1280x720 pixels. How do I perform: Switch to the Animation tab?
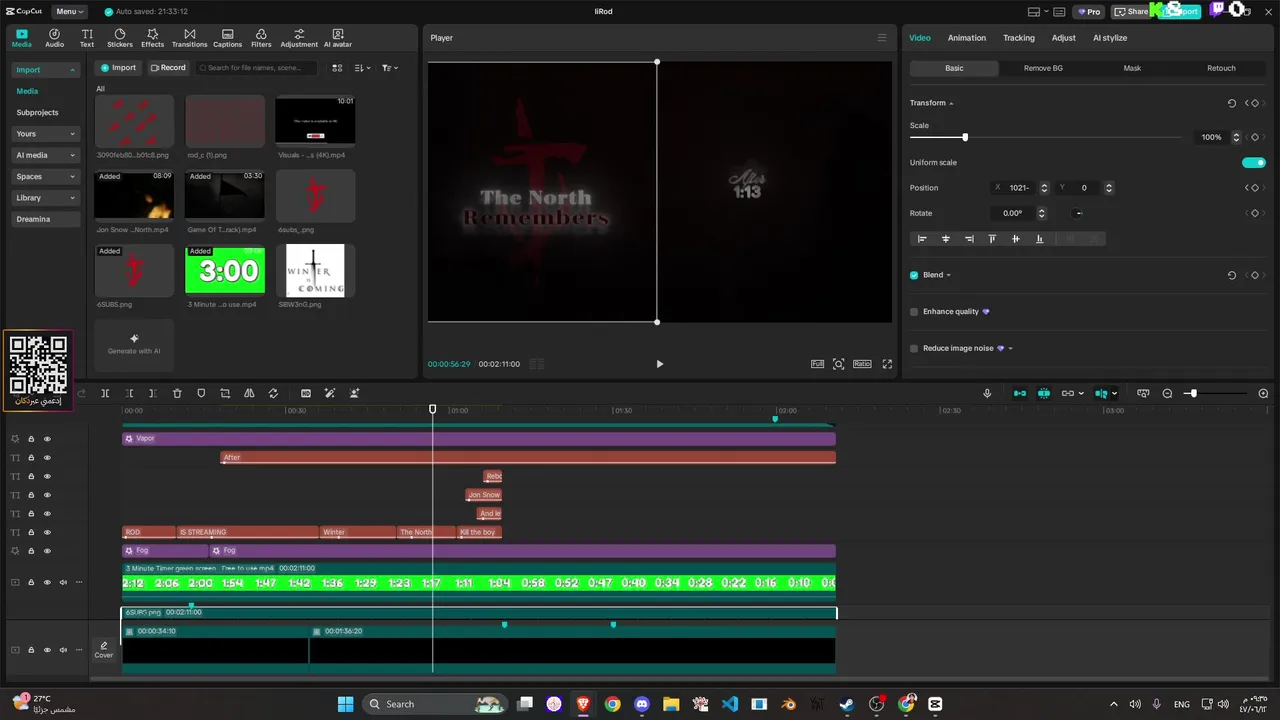coord(967,38)
